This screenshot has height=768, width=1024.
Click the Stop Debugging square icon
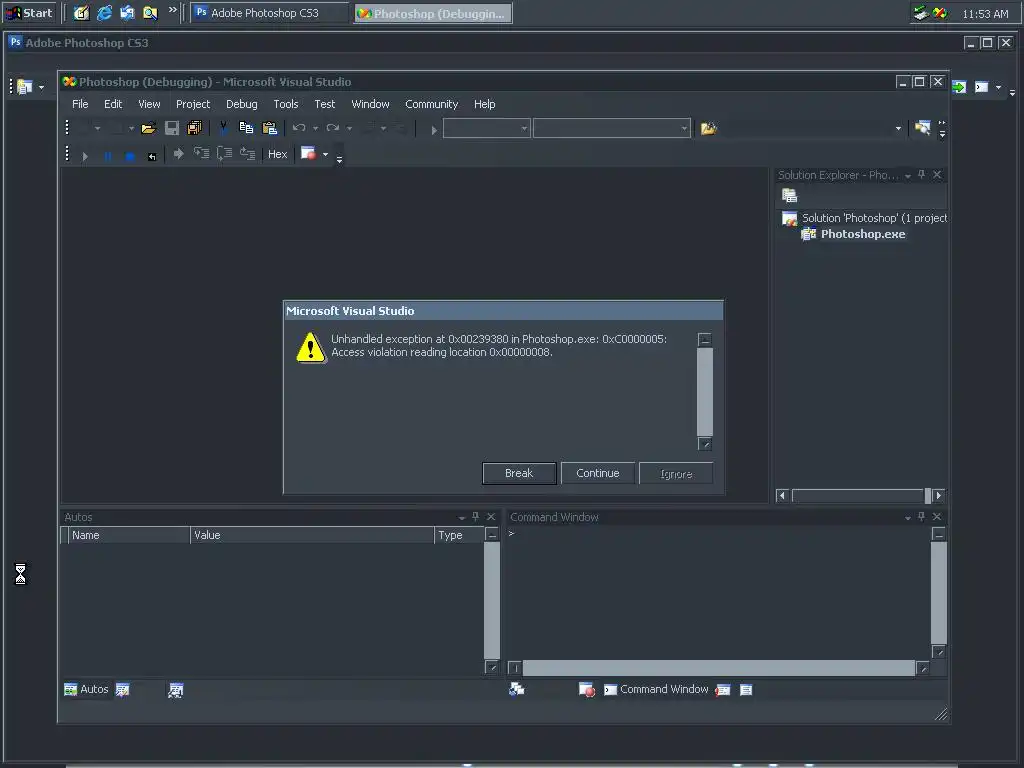130,156
